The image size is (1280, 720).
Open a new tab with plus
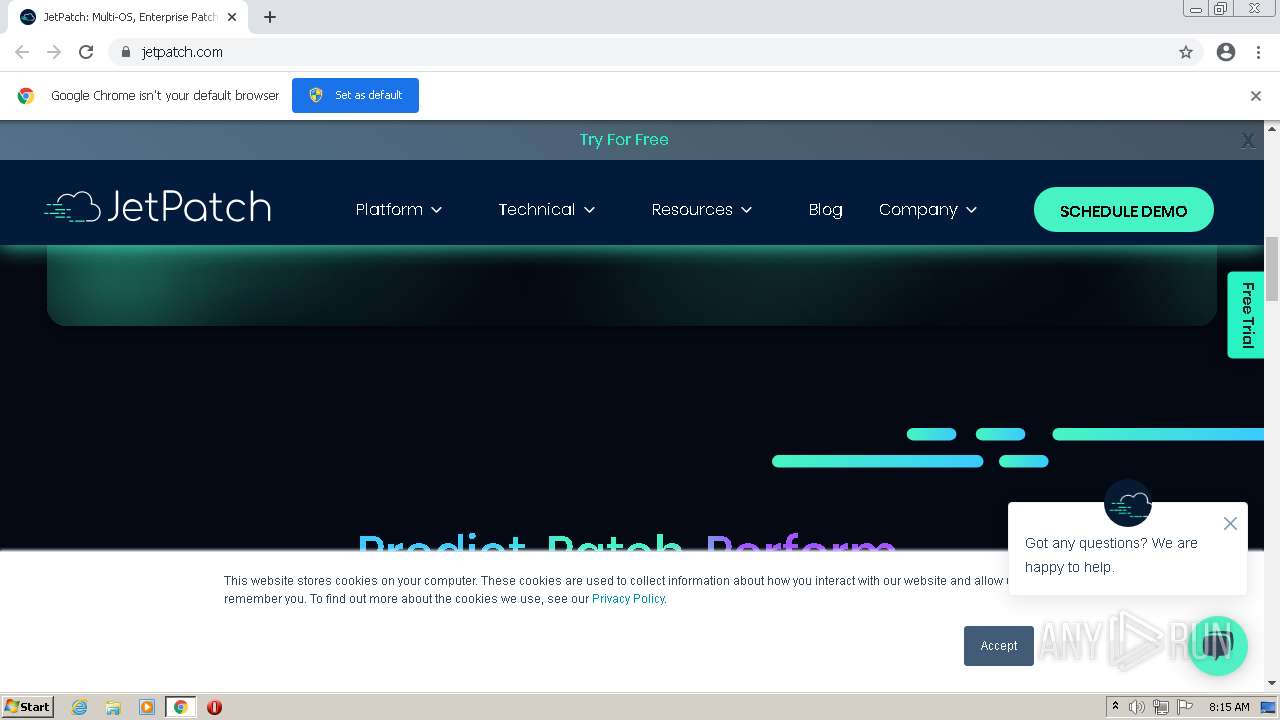pos(270,17)
